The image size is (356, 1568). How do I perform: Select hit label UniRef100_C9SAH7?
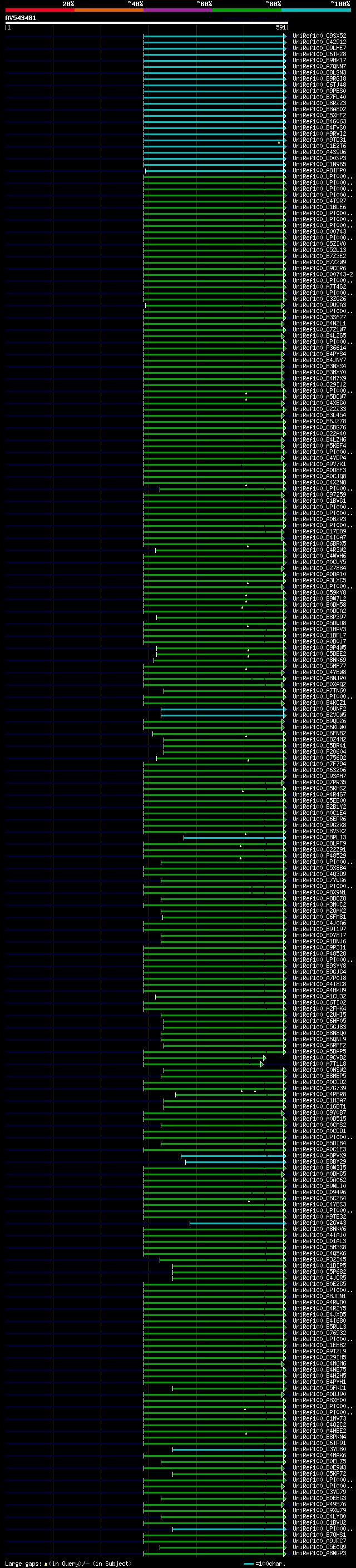point(319,776)
